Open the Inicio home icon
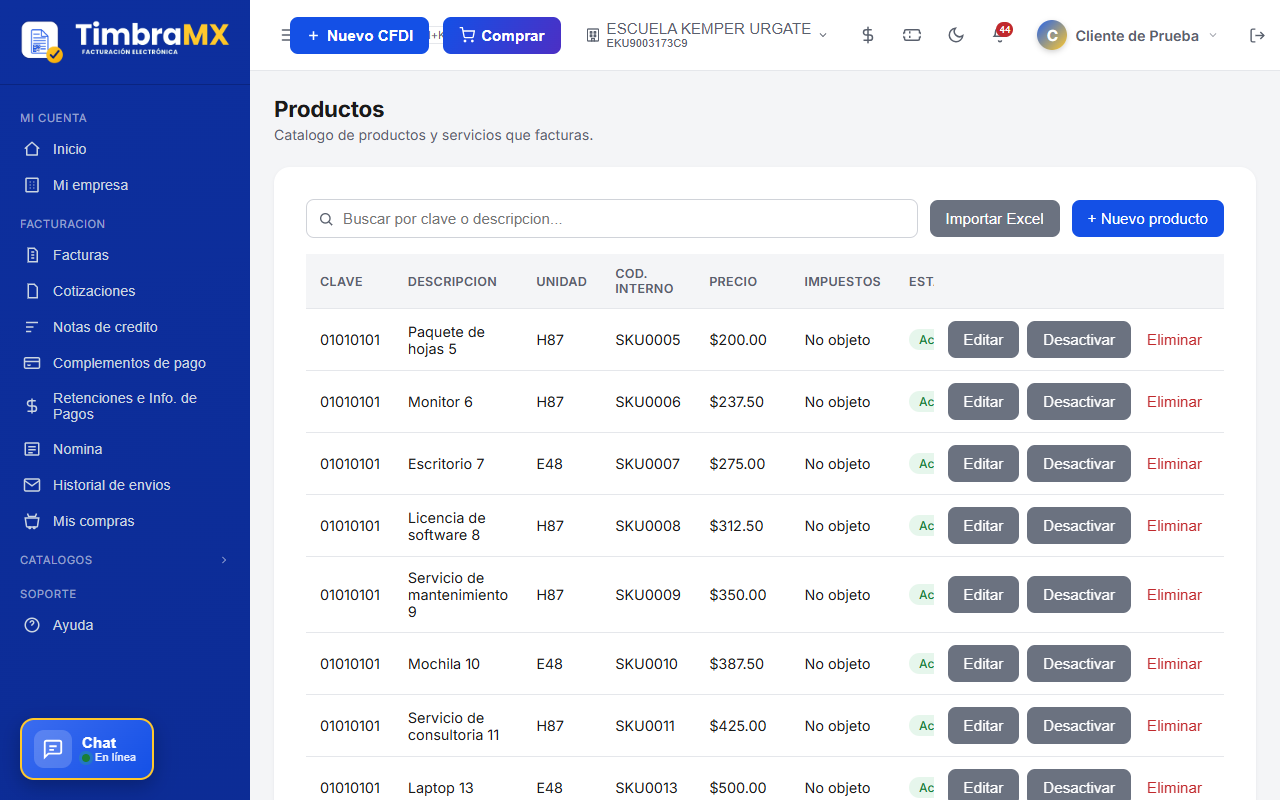The height and width of the screenshot is (800, 1280). (x=32, y=149)
